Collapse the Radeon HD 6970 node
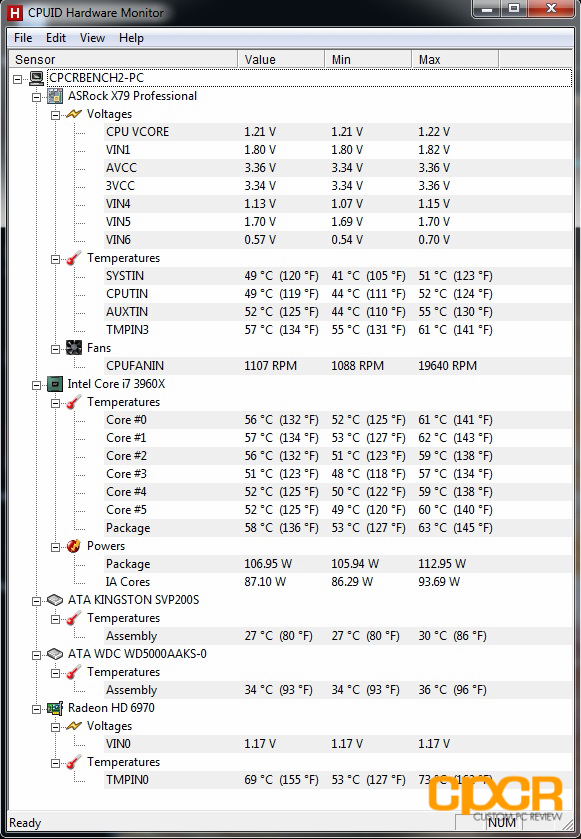The width and height of the screenshot is (581, 839). pyautogui.click(x=36, y=709)
